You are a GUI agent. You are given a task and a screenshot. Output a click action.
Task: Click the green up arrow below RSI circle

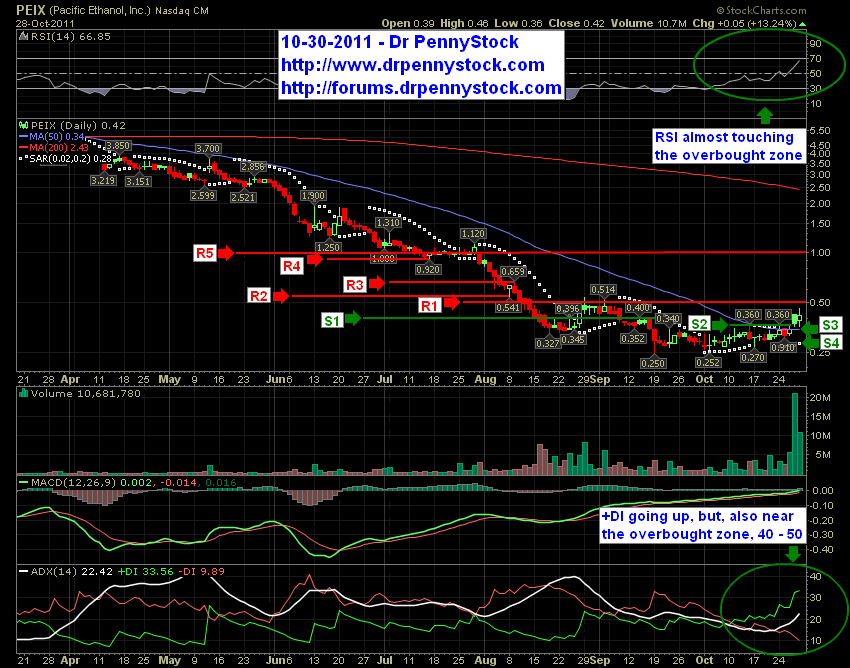click(x=764, y=114)
